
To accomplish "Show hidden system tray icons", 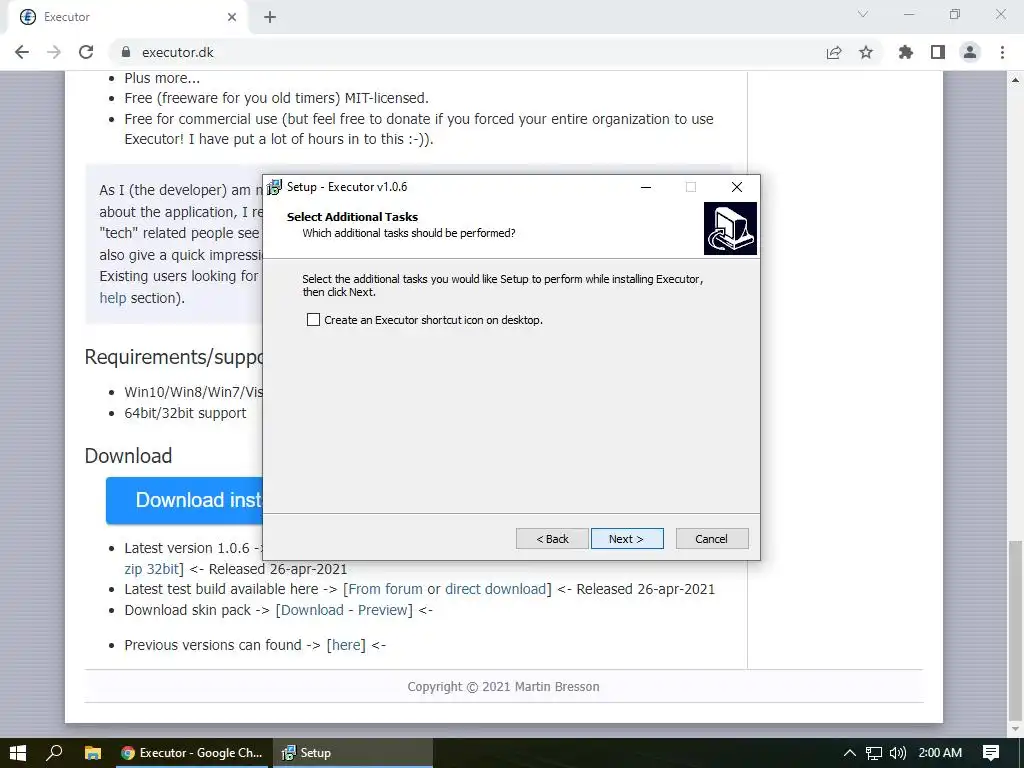I will [850, 753].
